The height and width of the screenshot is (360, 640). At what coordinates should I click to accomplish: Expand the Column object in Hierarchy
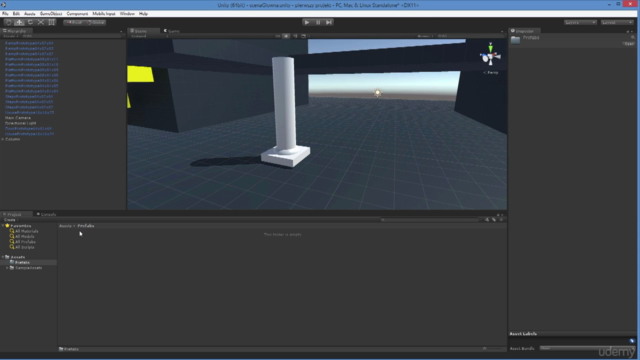tap(3, 139)
